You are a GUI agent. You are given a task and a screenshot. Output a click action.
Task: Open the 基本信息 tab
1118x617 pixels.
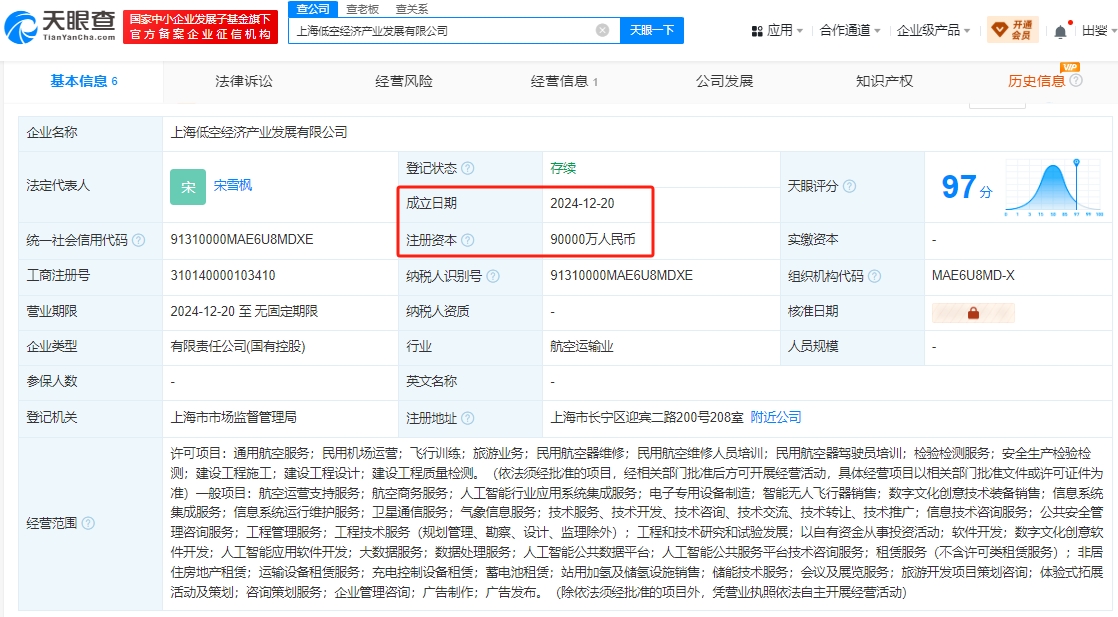click(83, 81)
